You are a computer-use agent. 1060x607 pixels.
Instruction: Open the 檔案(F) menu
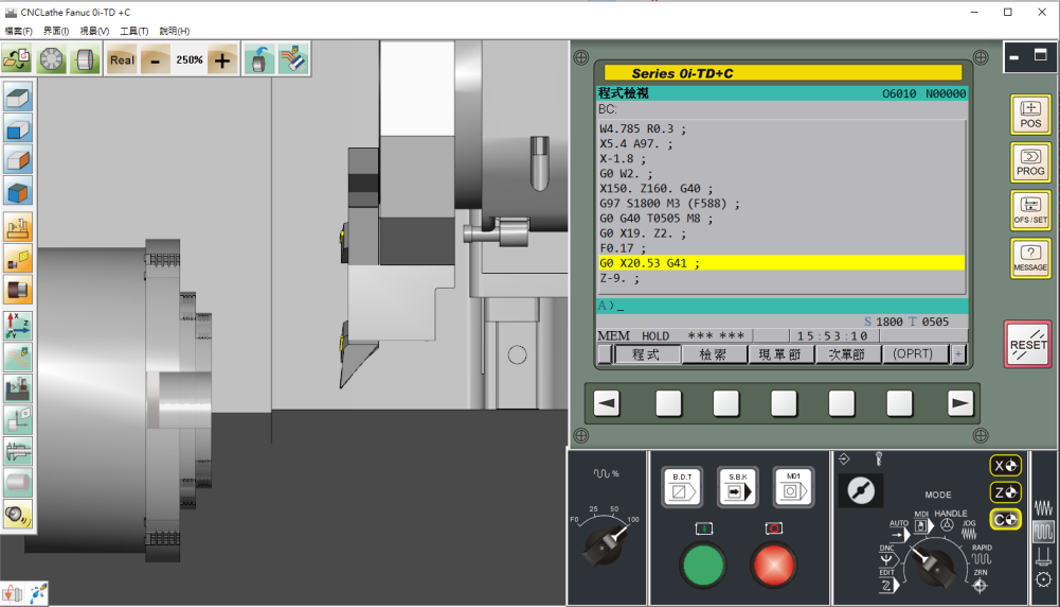point(18,31)
